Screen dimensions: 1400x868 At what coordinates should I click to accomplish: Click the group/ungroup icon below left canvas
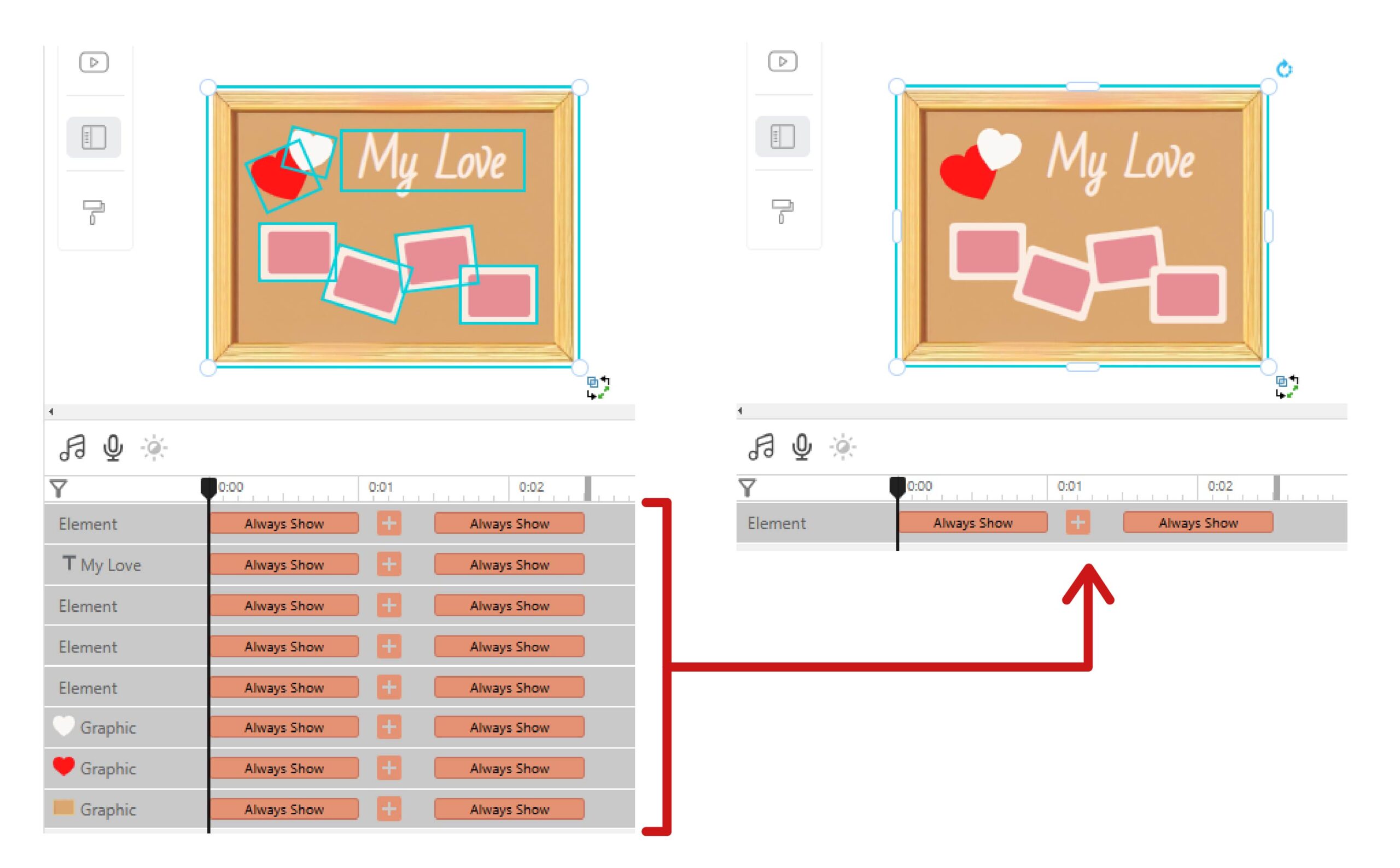598,387
